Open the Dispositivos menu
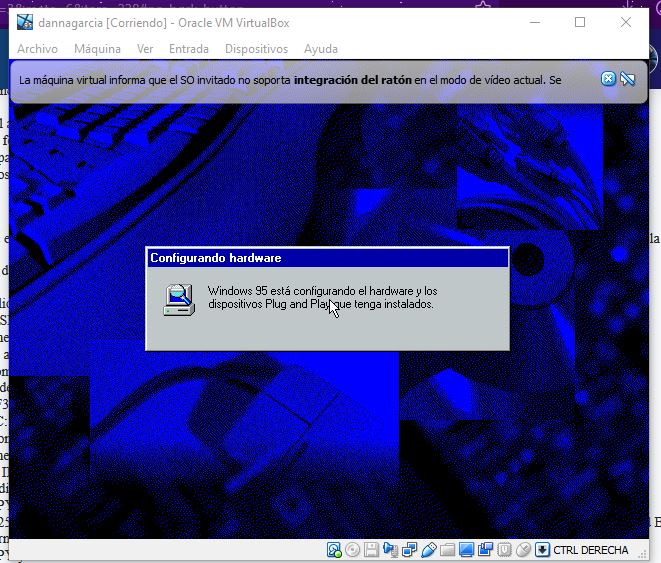 (x=256, y=49)
